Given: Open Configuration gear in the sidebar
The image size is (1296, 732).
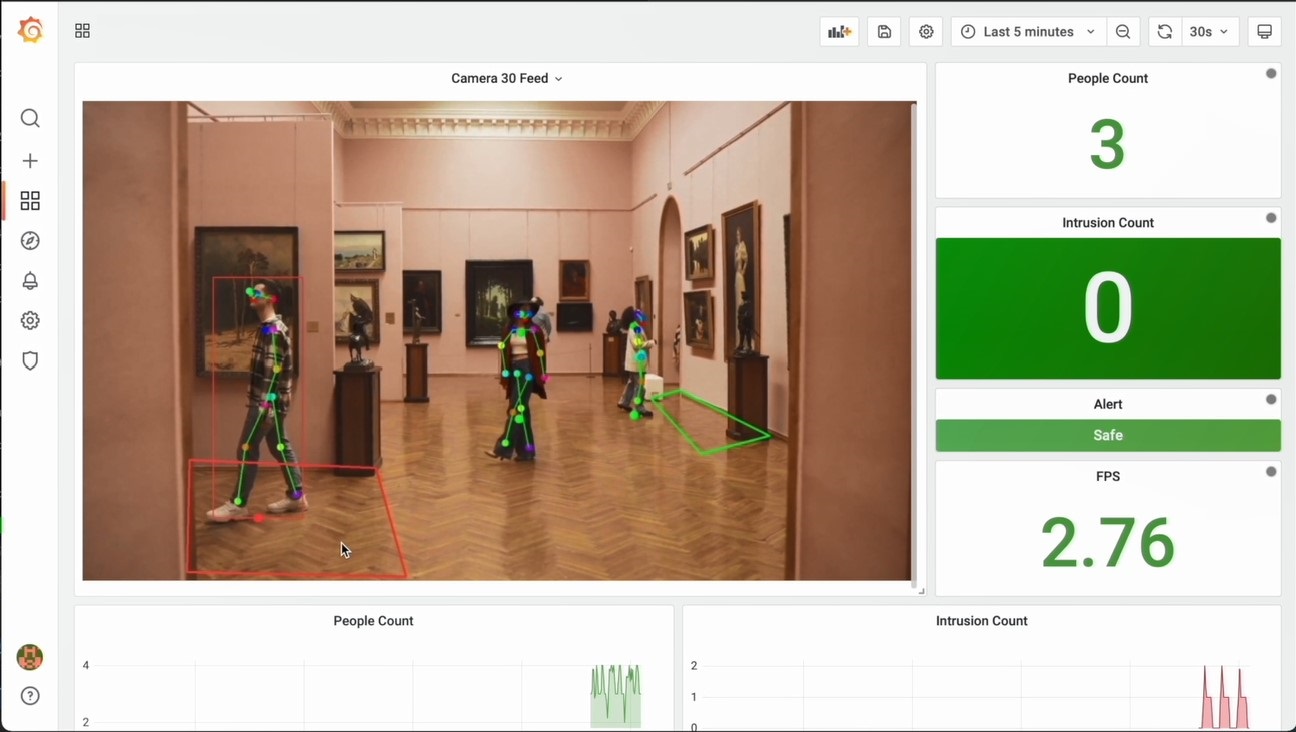Looking at the screenshot, I should click(x=30, y=321).
